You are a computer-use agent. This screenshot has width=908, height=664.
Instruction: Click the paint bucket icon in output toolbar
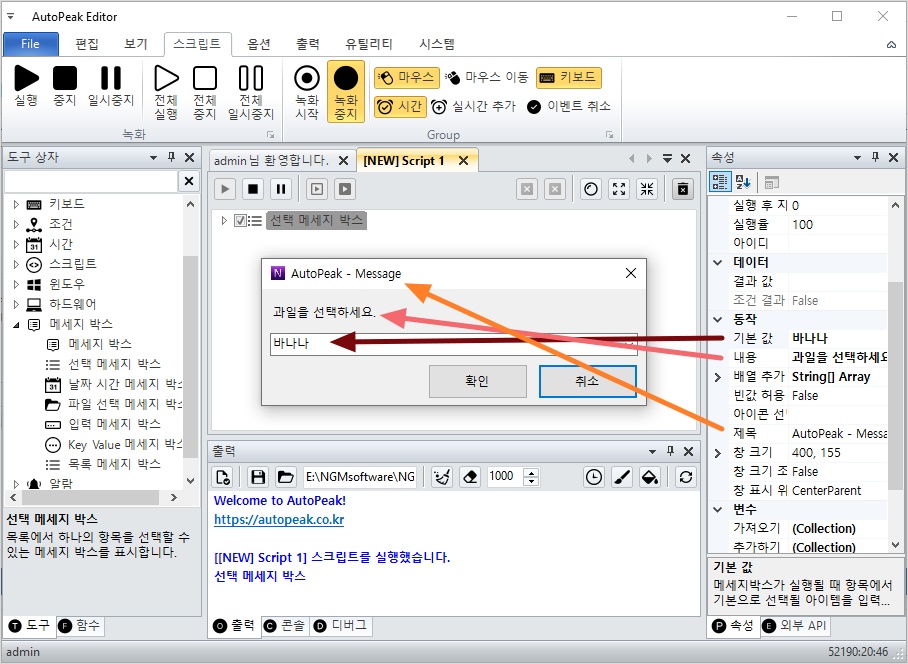coord(650,477)
